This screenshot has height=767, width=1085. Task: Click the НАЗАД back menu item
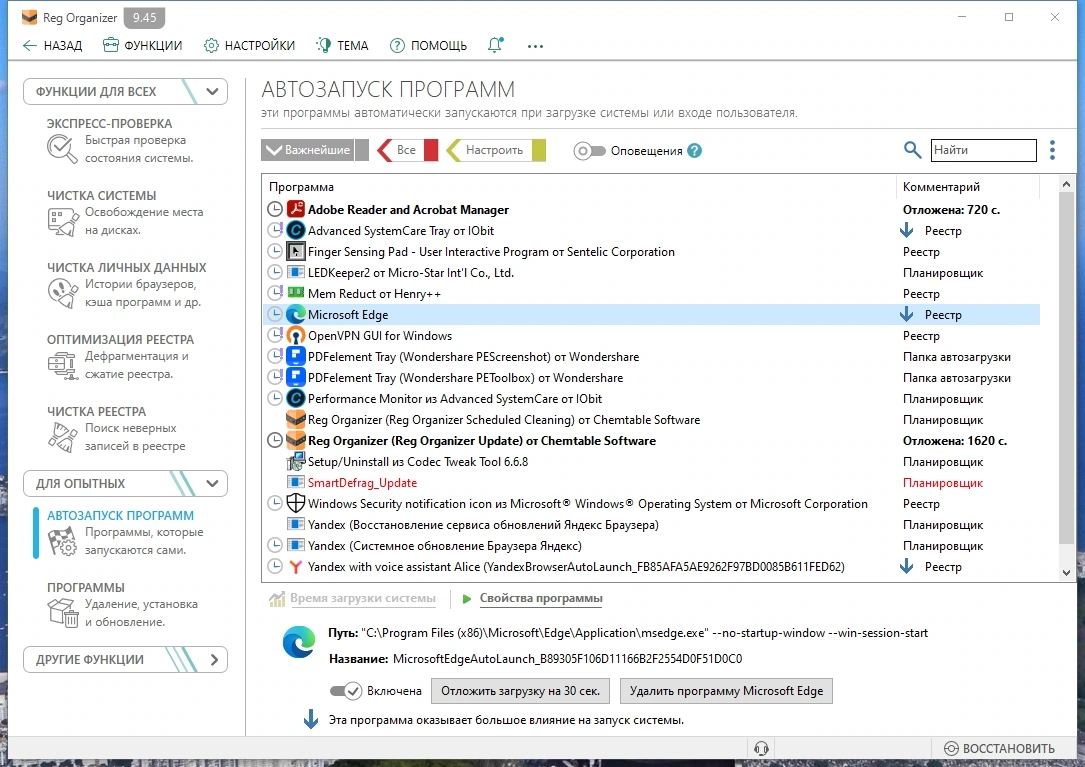(x=53, y=46)
